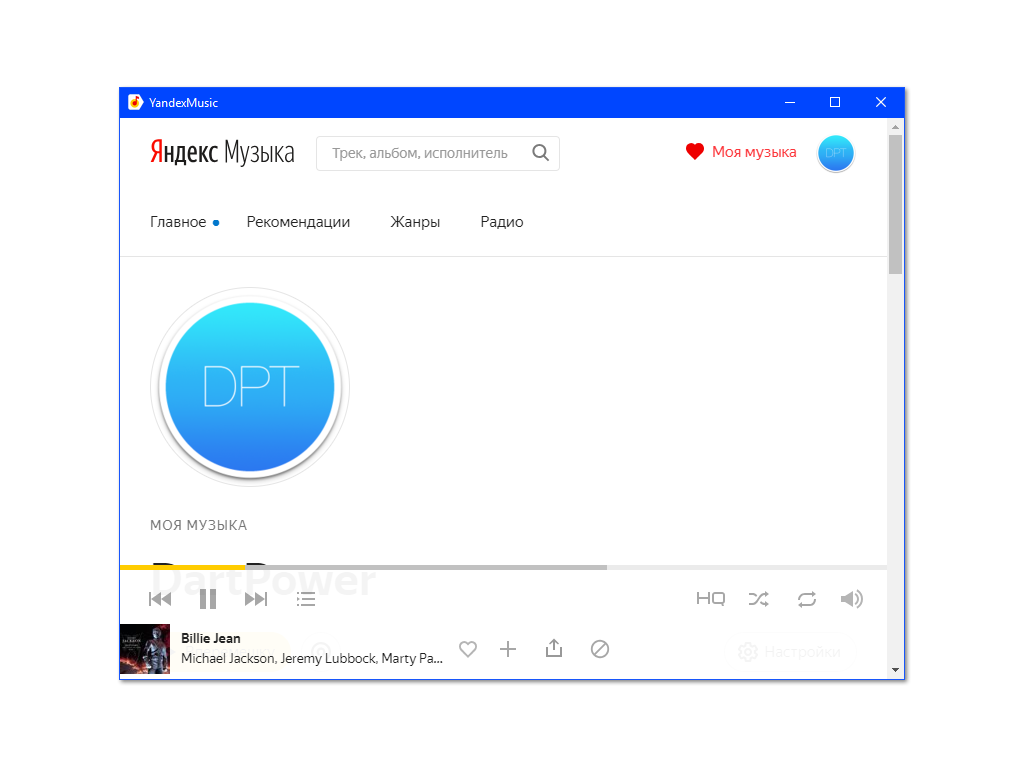Click the scrollbar down arrow
1024x768 pixels.
pyautogui.click(x=895, y=670)
